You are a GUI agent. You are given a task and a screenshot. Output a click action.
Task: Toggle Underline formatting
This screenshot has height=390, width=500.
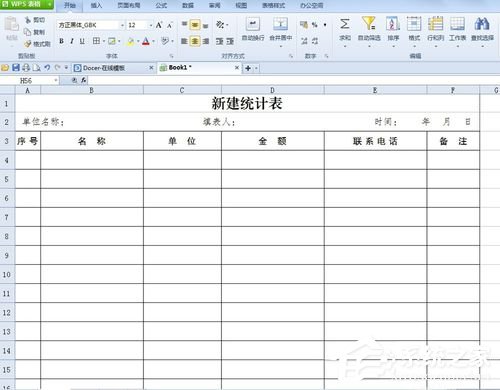[82, 41]
